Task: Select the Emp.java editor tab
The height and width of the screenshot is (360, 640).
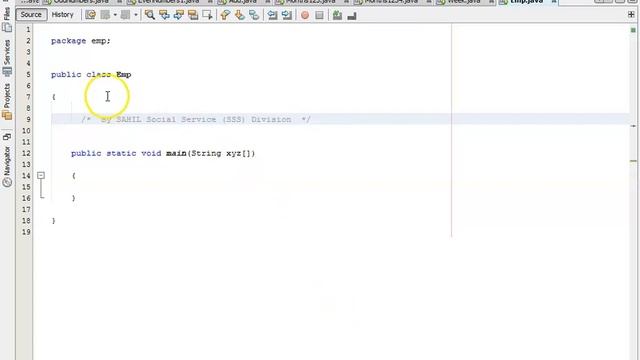Action: [528, 2]
